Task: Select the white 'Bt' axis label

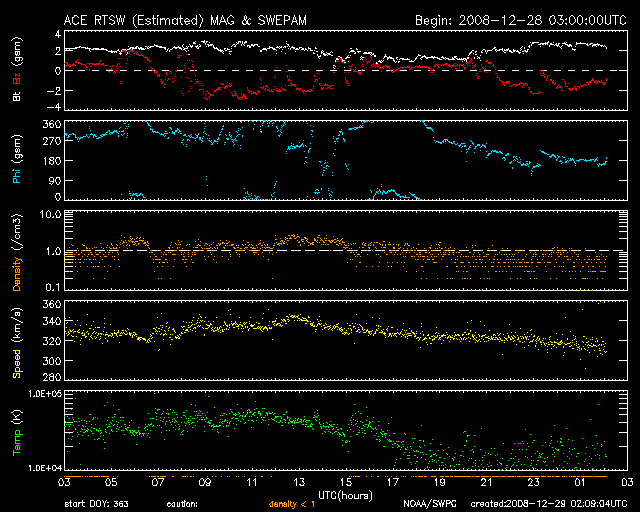Action: click(17, 95)
